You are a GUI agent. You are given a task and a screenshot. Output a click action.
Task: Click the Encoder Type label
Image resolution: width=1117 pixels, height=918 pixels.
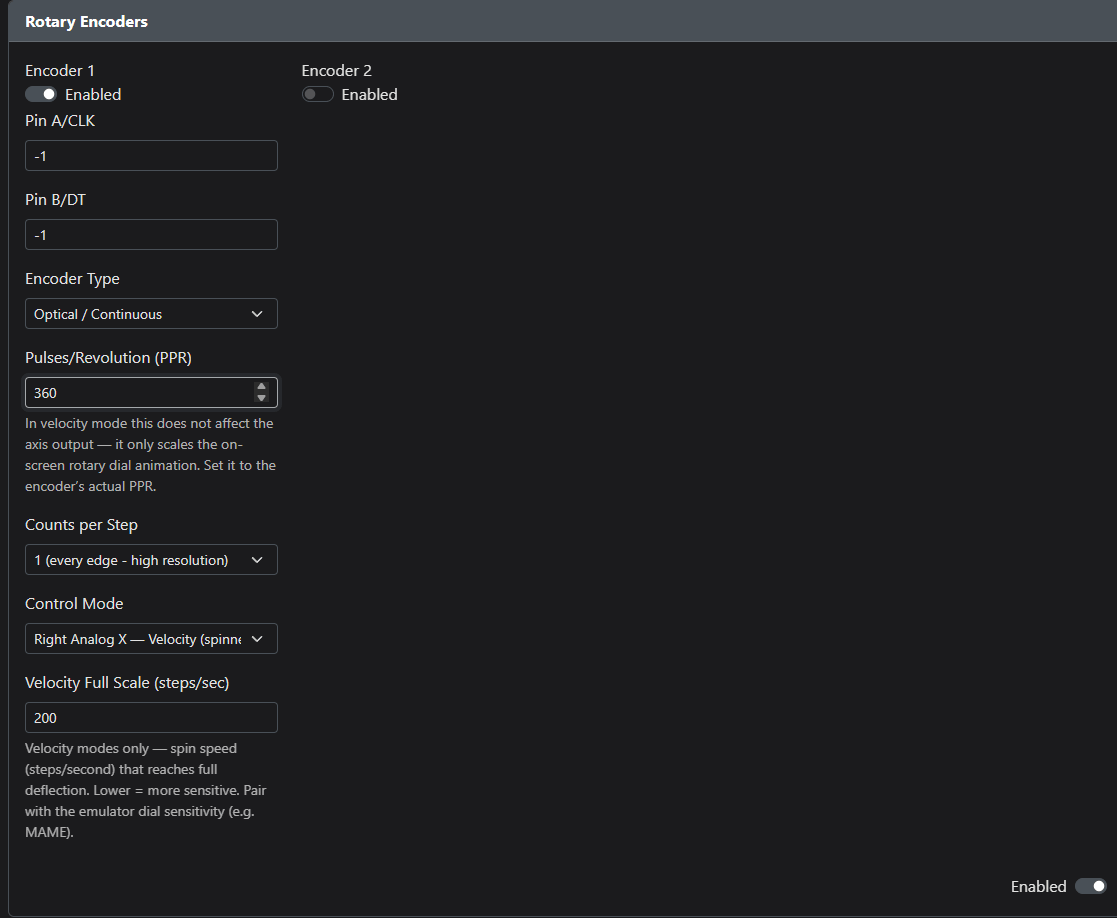pyautogui.click(x=72, y=278)
